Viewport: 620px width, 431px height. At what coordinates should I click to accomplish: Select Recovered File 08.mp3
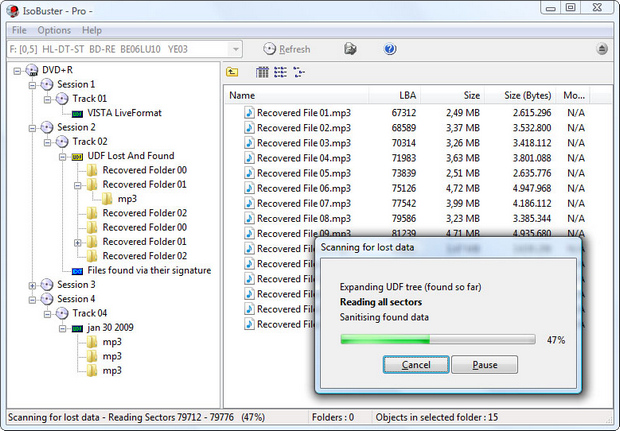click(x=304, y=218)
